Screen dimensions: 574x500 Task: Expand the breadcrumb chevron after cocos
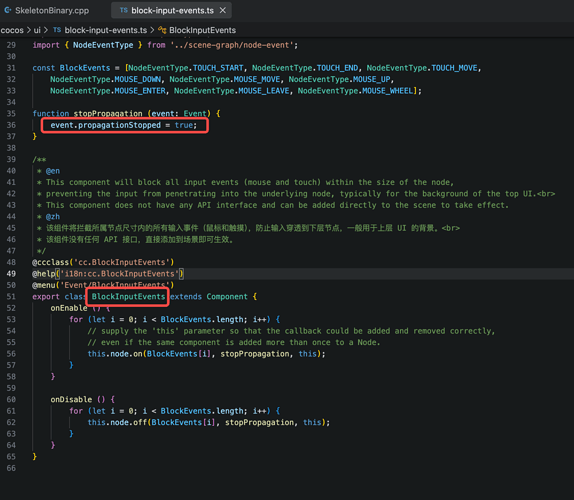coord(29,30)
